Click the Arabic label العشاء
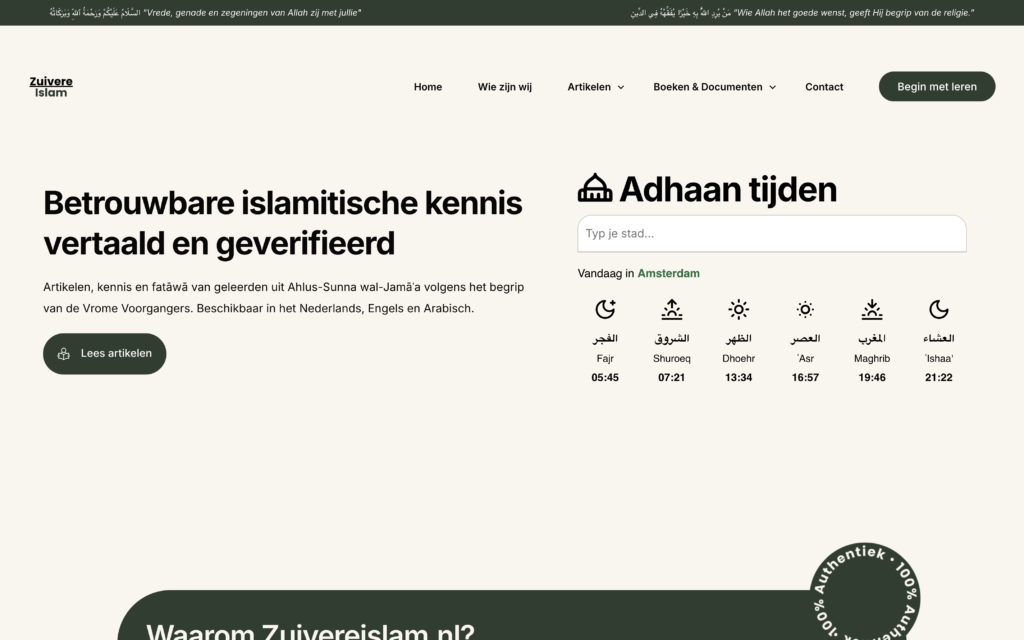Viewport: 1024px width, 640px height. [x=938, y=338]
